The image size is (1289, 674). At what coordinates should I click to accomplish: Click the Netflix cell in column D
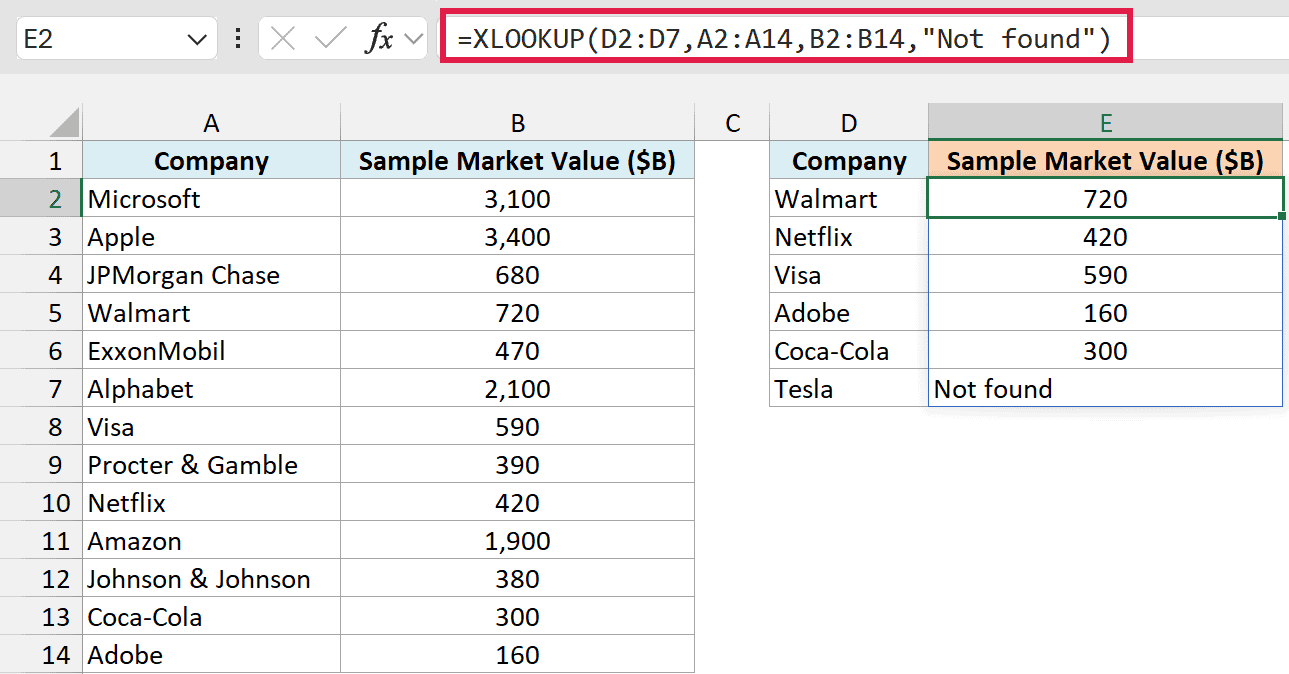(x=848, y=237)
